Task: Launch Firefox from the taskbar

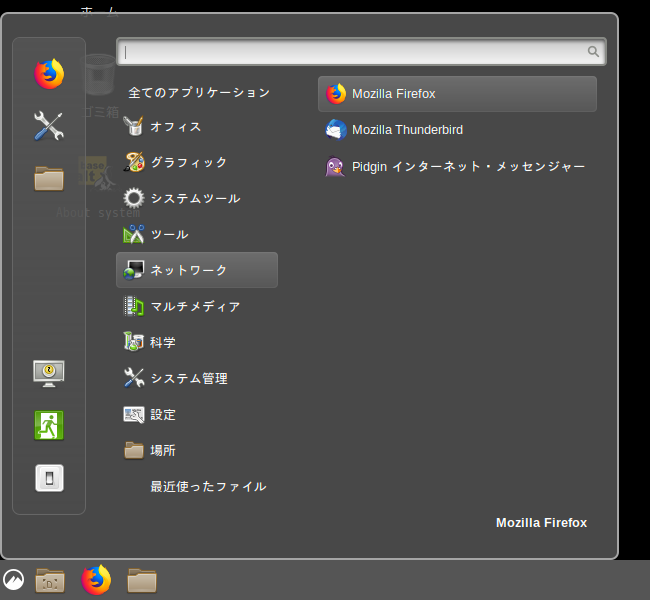Action: click(96, 580)
